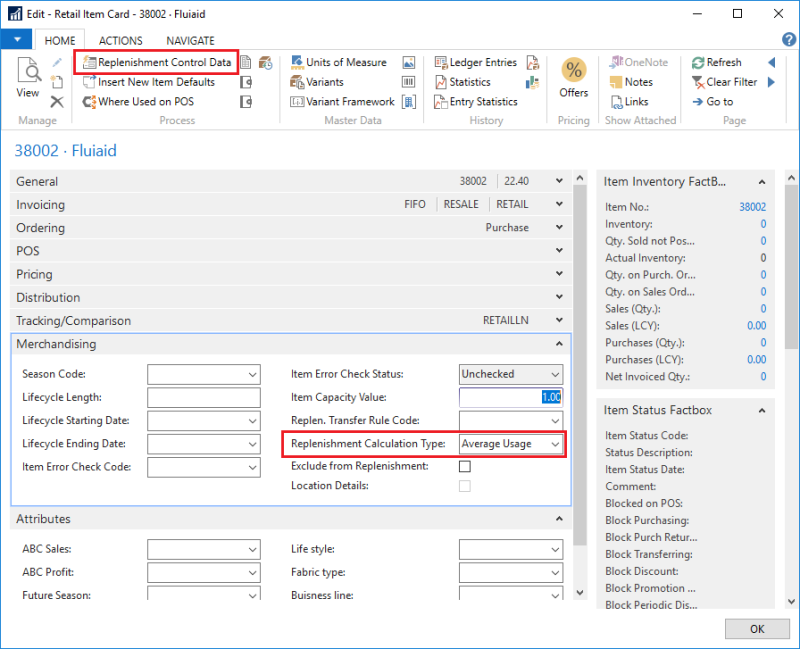Switch to the NAVIGATE tab
The image size is (800, 649).
coord(190,40)
